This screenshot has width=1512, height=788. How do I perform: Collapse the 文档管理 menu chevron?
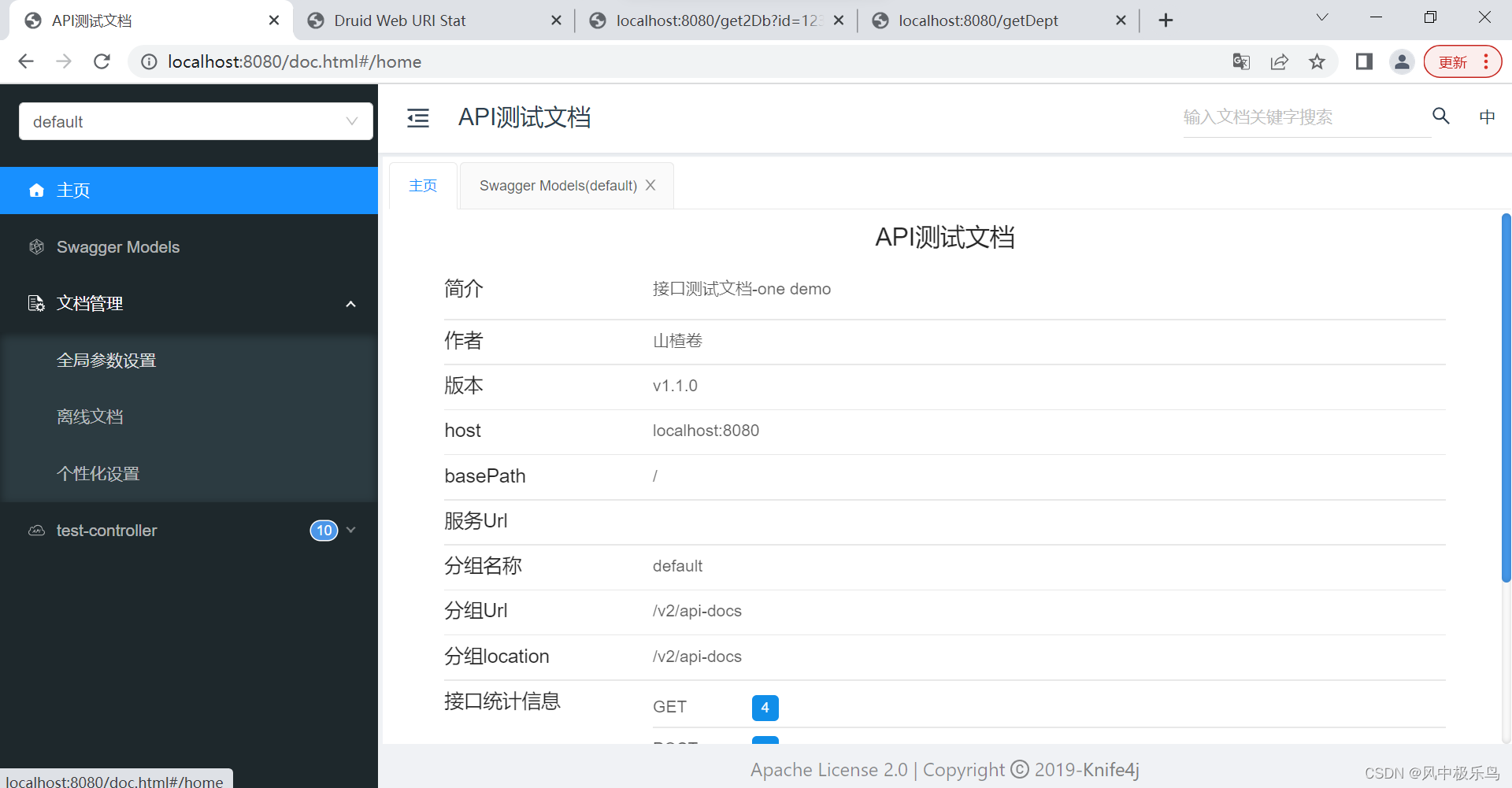tap(351, 304)
